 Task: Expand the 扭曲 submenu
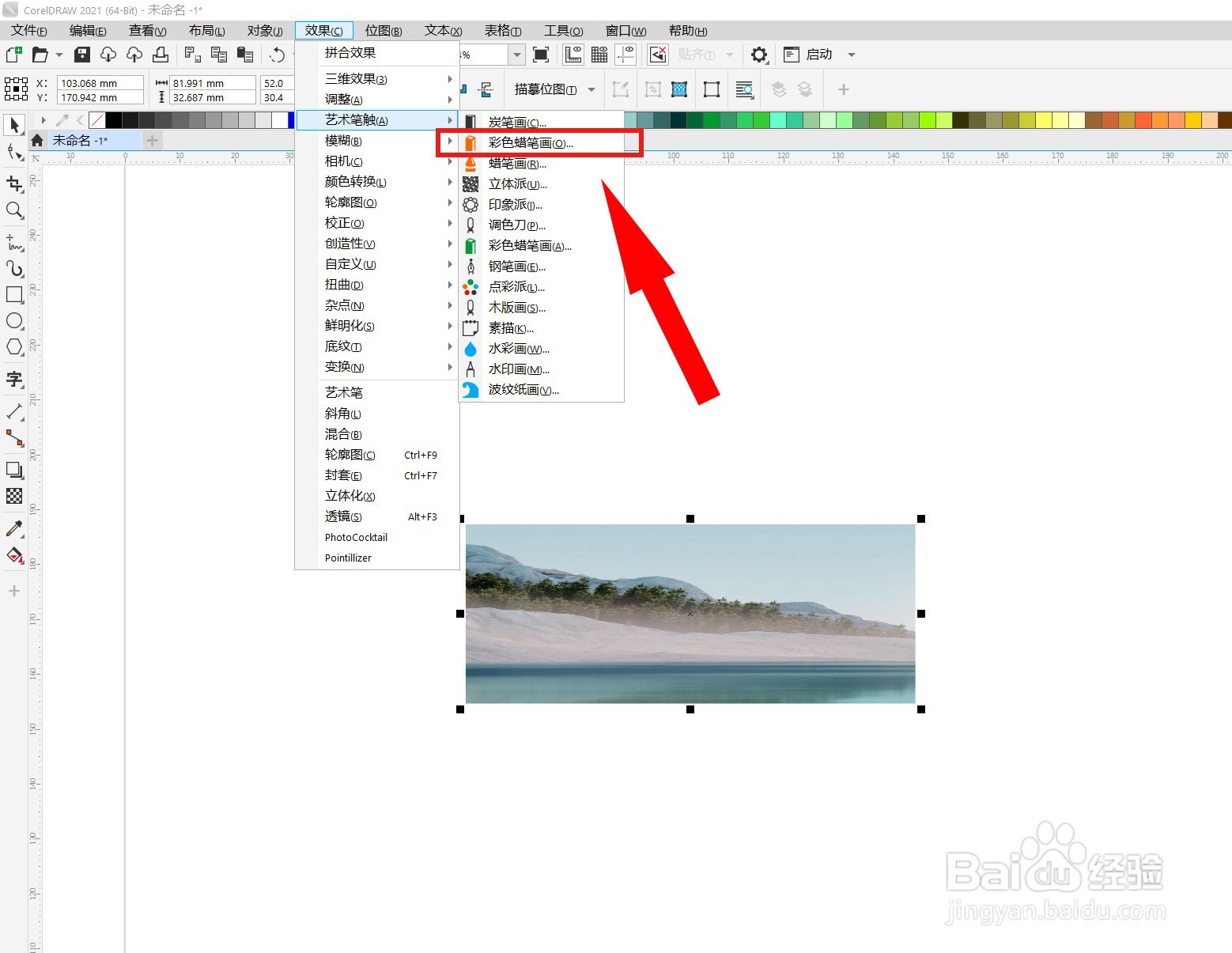click(x=377, y=285)
